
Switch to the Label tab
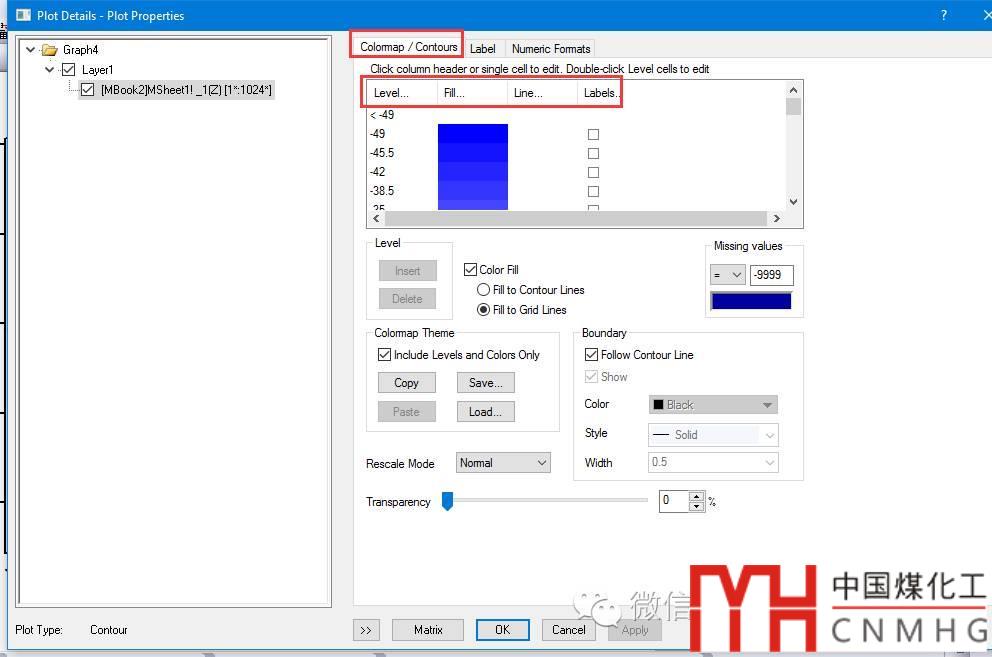click(483, 49)
